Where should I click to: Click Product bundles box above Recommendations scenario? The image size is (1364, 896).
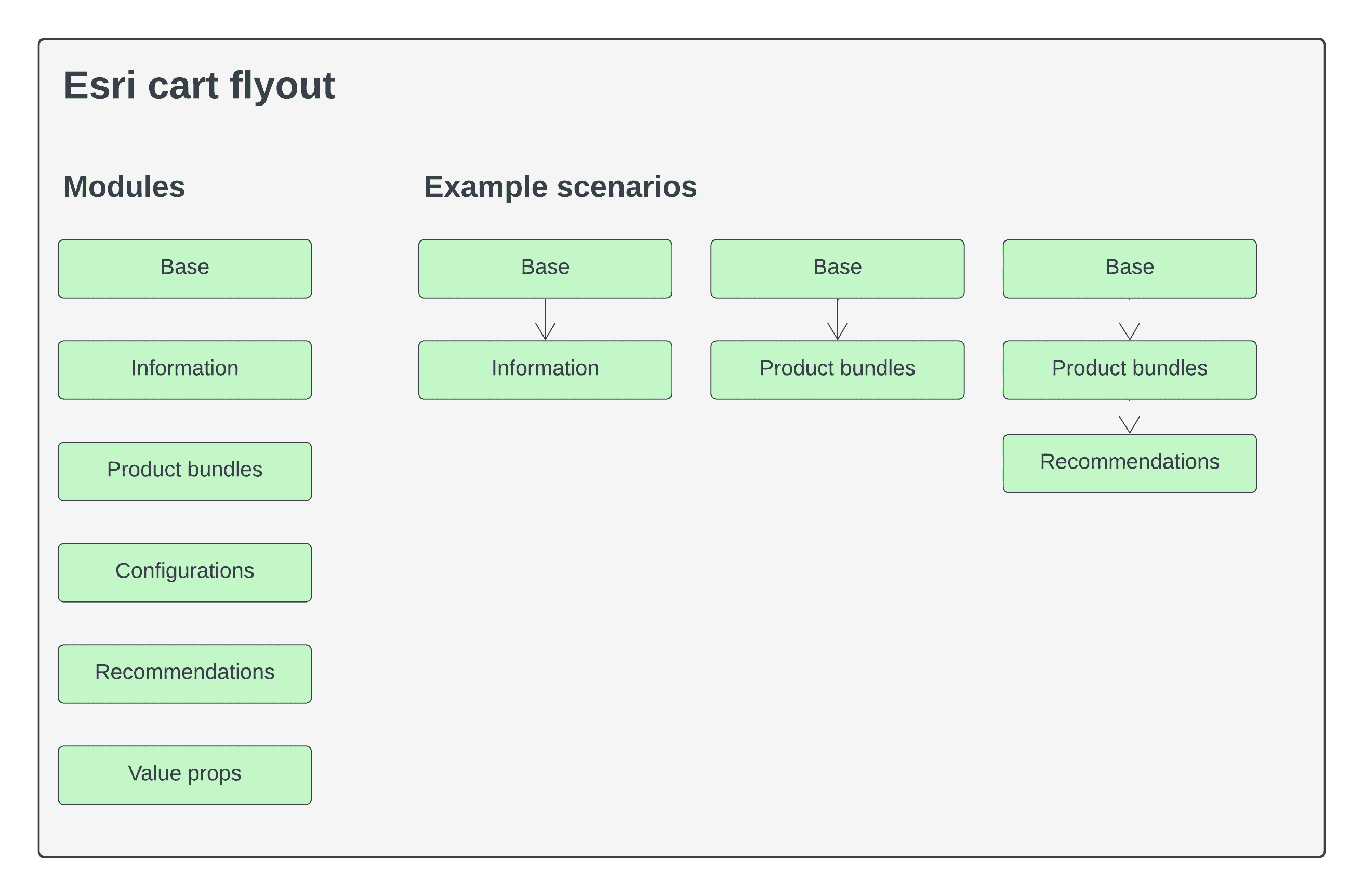(1130, 370)
